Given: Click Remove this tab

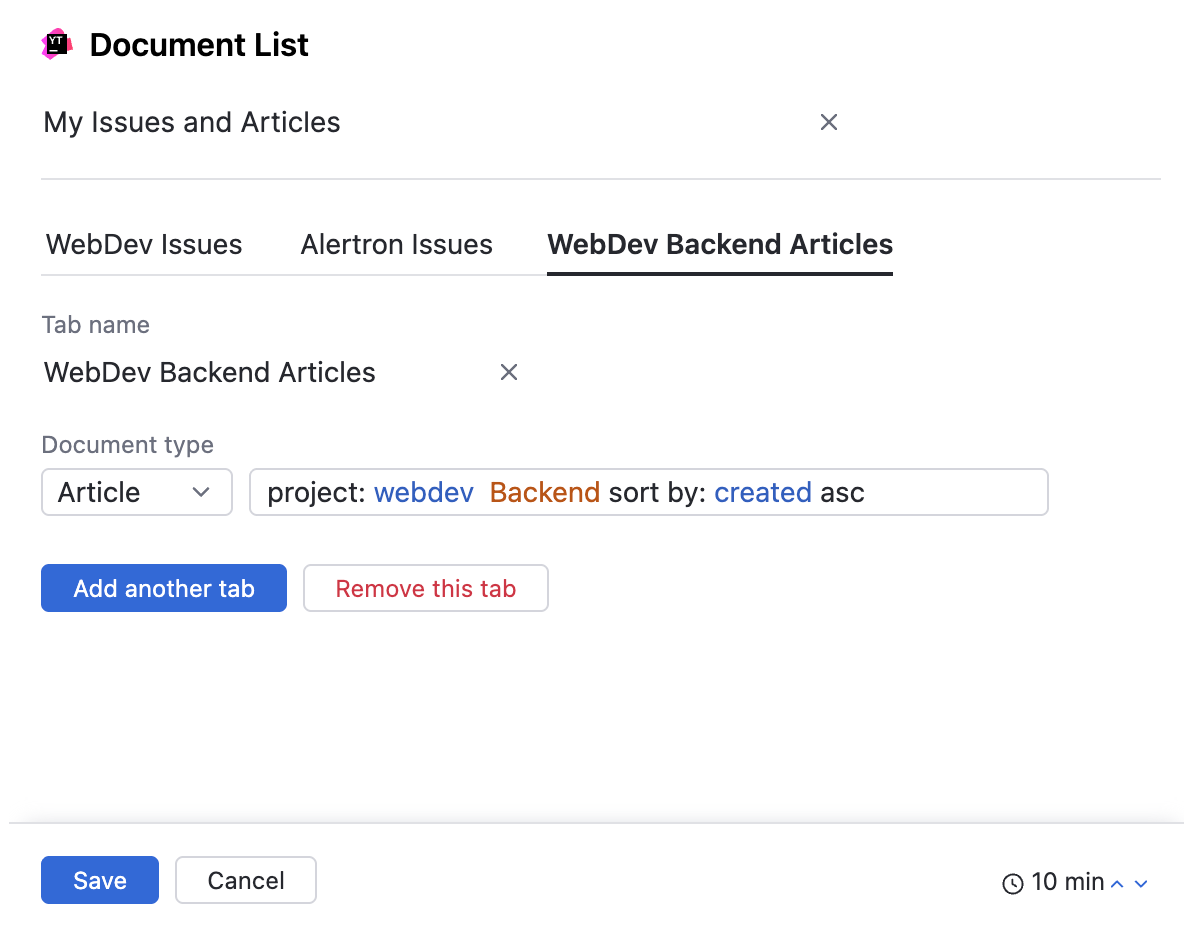Looking at the screenshot, I should pyautogui.click(x=425, y=588).
